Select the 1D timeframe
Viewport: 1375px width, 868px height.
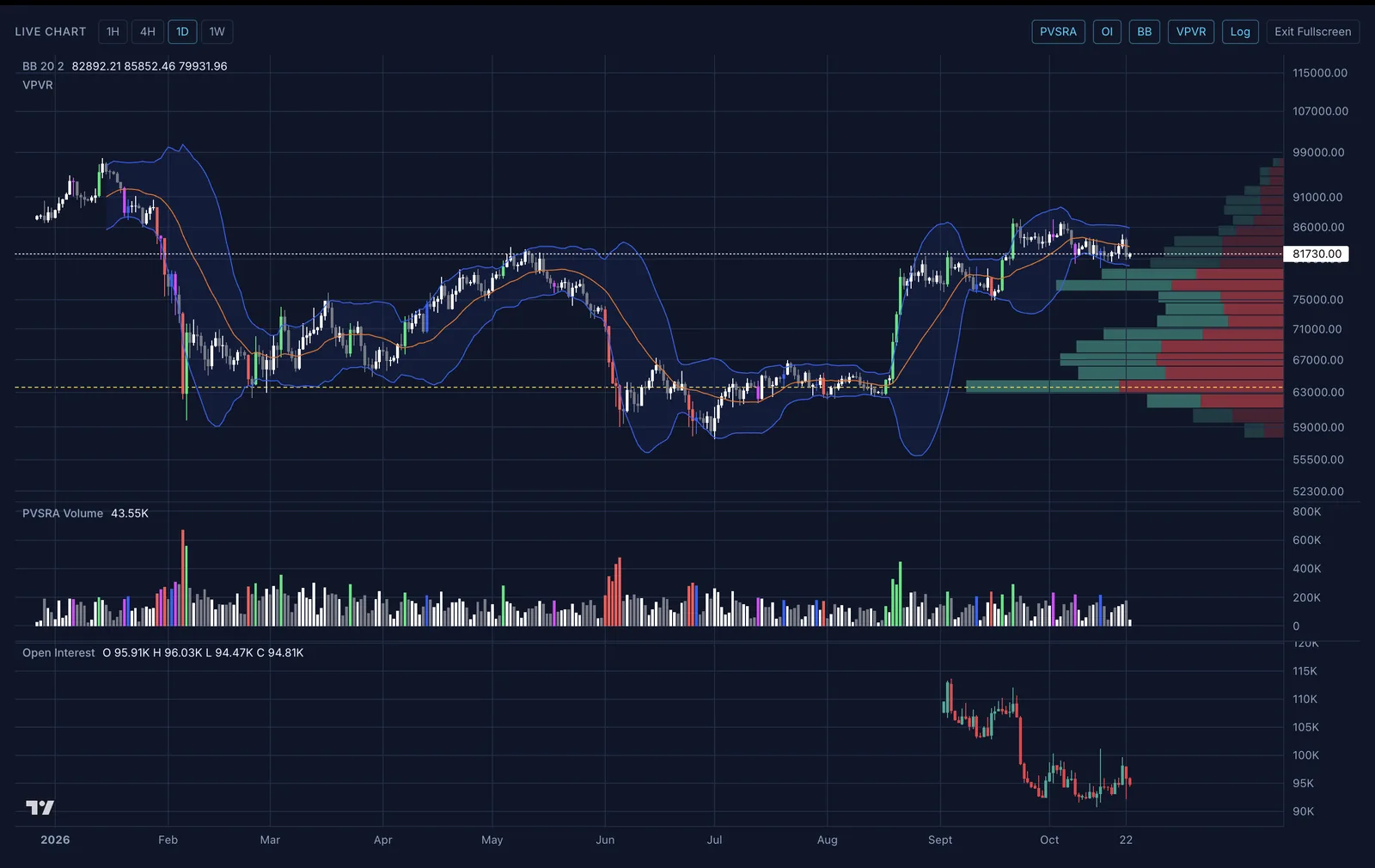point(182,32)
